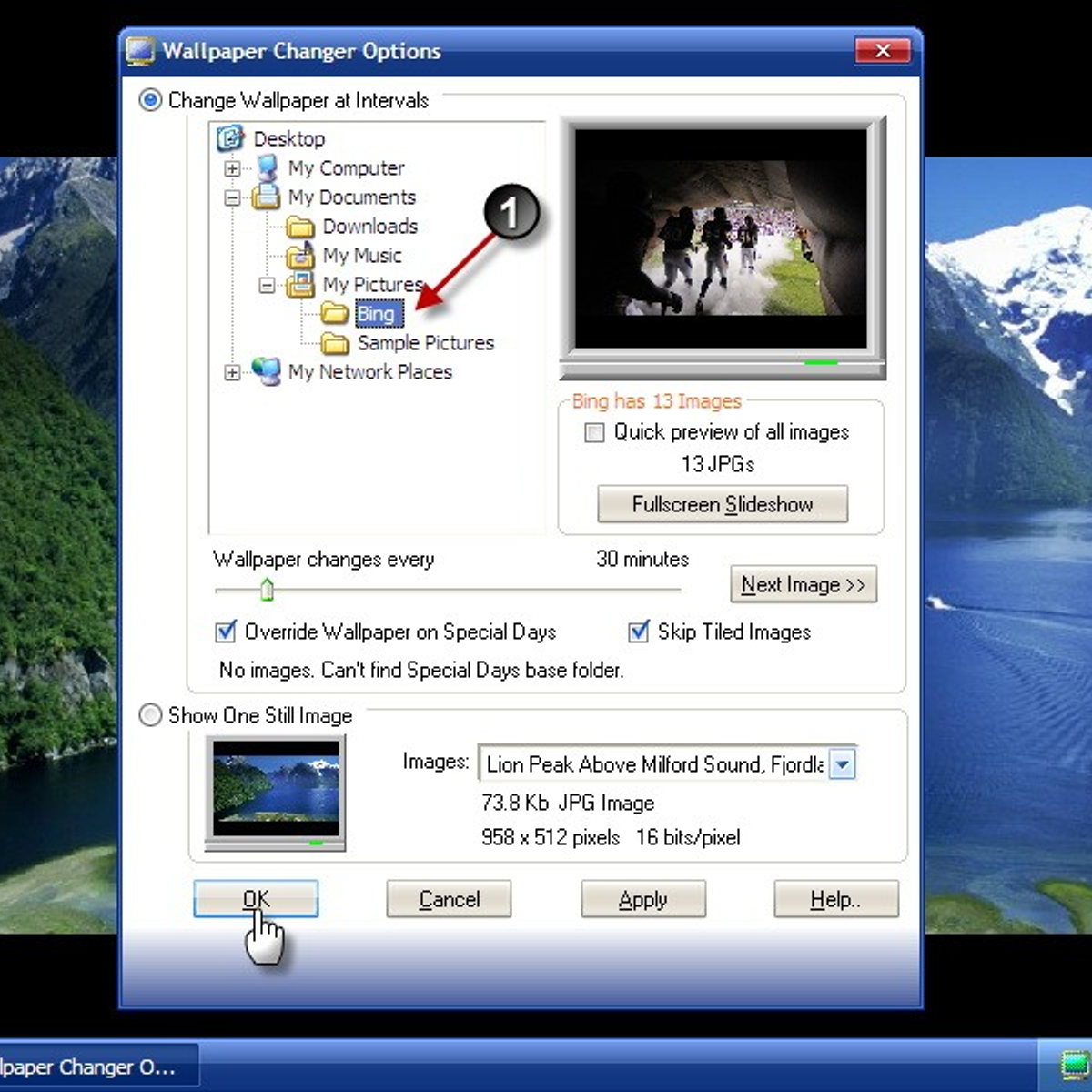Click the Next Image >> button
The width and height of the screenshot is (1092, 1092).
pyautogui.click(x=804, y=584)
